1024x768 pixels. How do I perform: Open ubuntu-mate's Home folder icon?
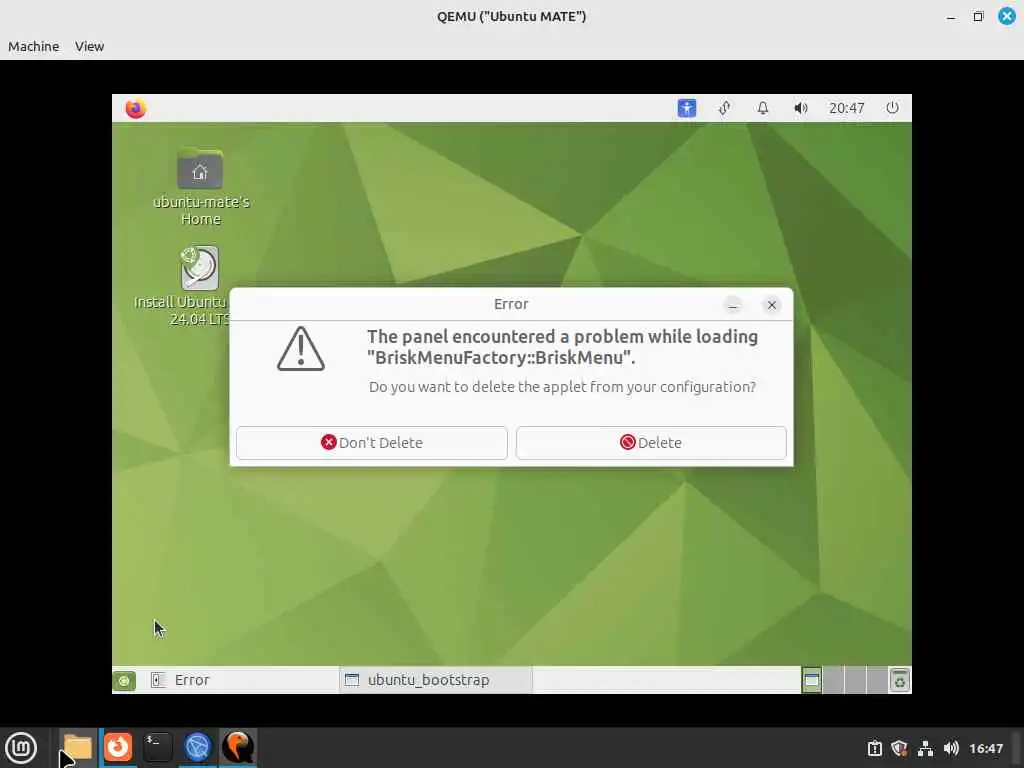[x=200, y=187]
